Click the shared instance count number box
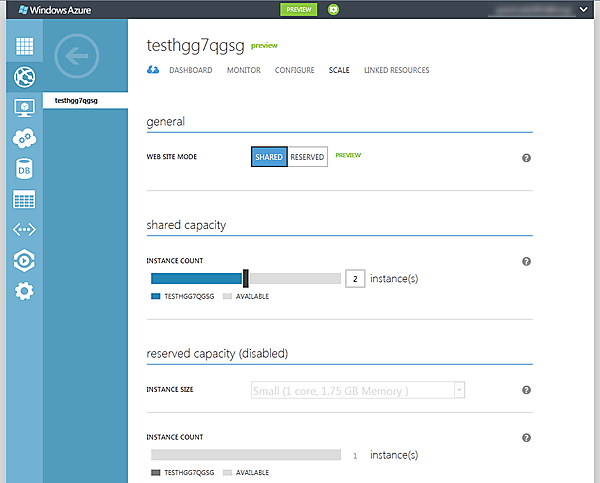600x483 pixels. (x=354, y=279)
